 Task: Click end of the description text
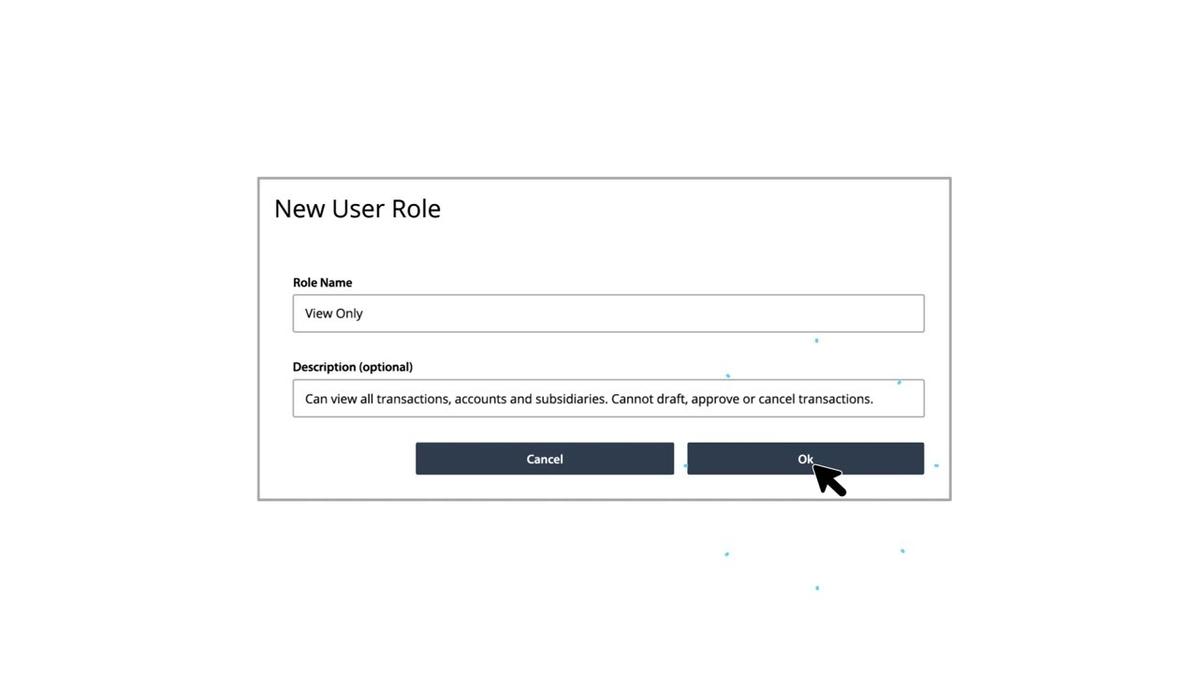point(873,398)
